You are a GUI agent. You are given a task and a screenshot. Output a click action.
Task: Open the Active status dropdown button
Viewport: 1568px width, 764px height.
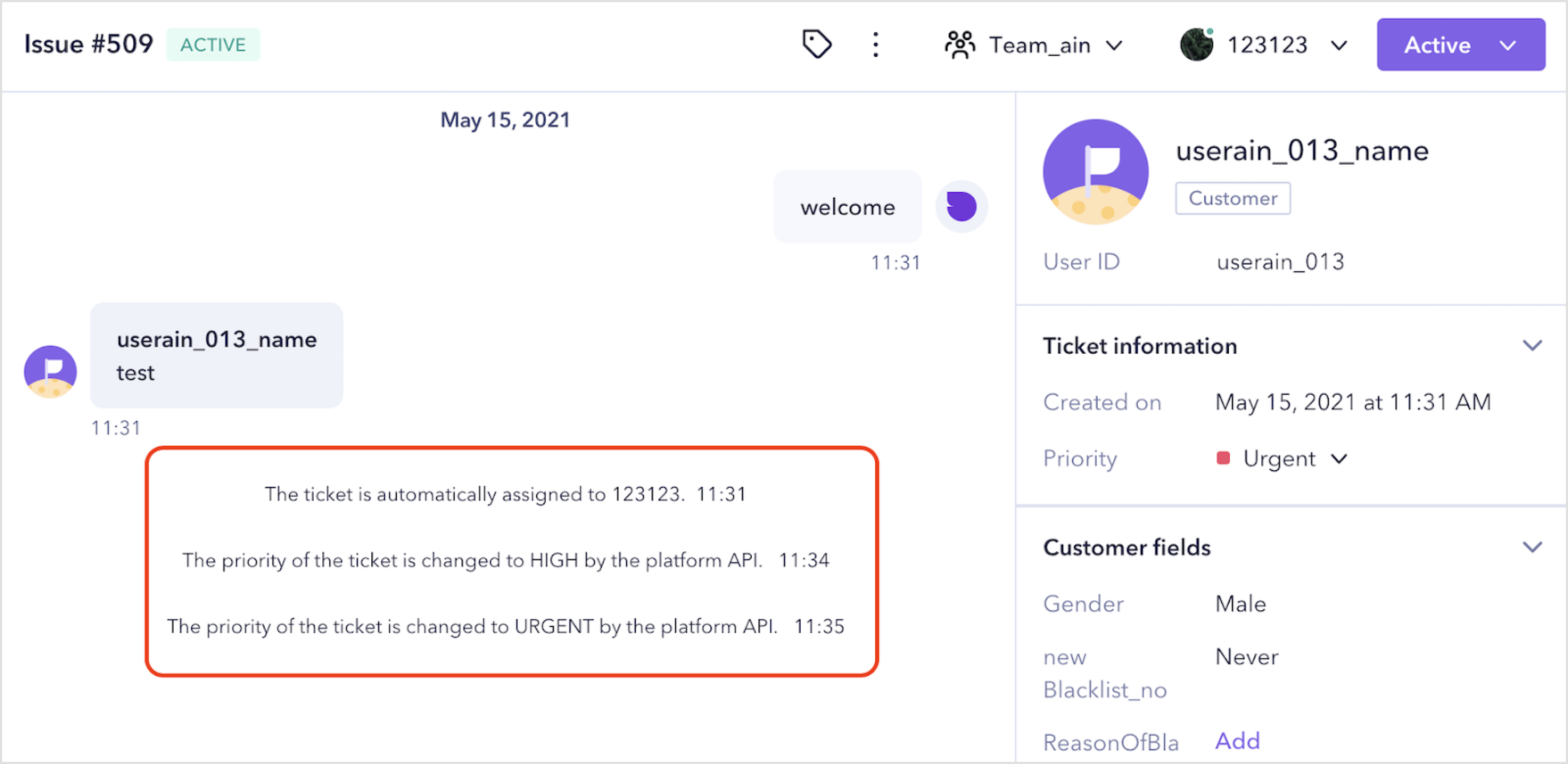1460,45
